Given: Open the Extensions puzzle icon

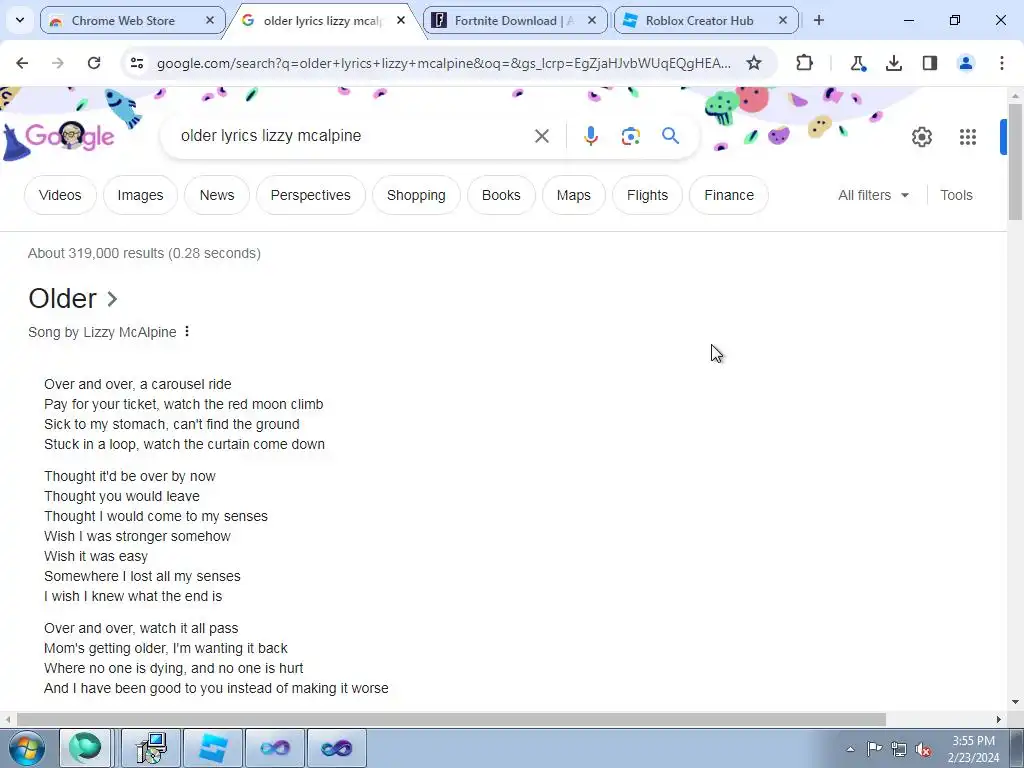Looking at the screenshot, I should click(805, 63).
